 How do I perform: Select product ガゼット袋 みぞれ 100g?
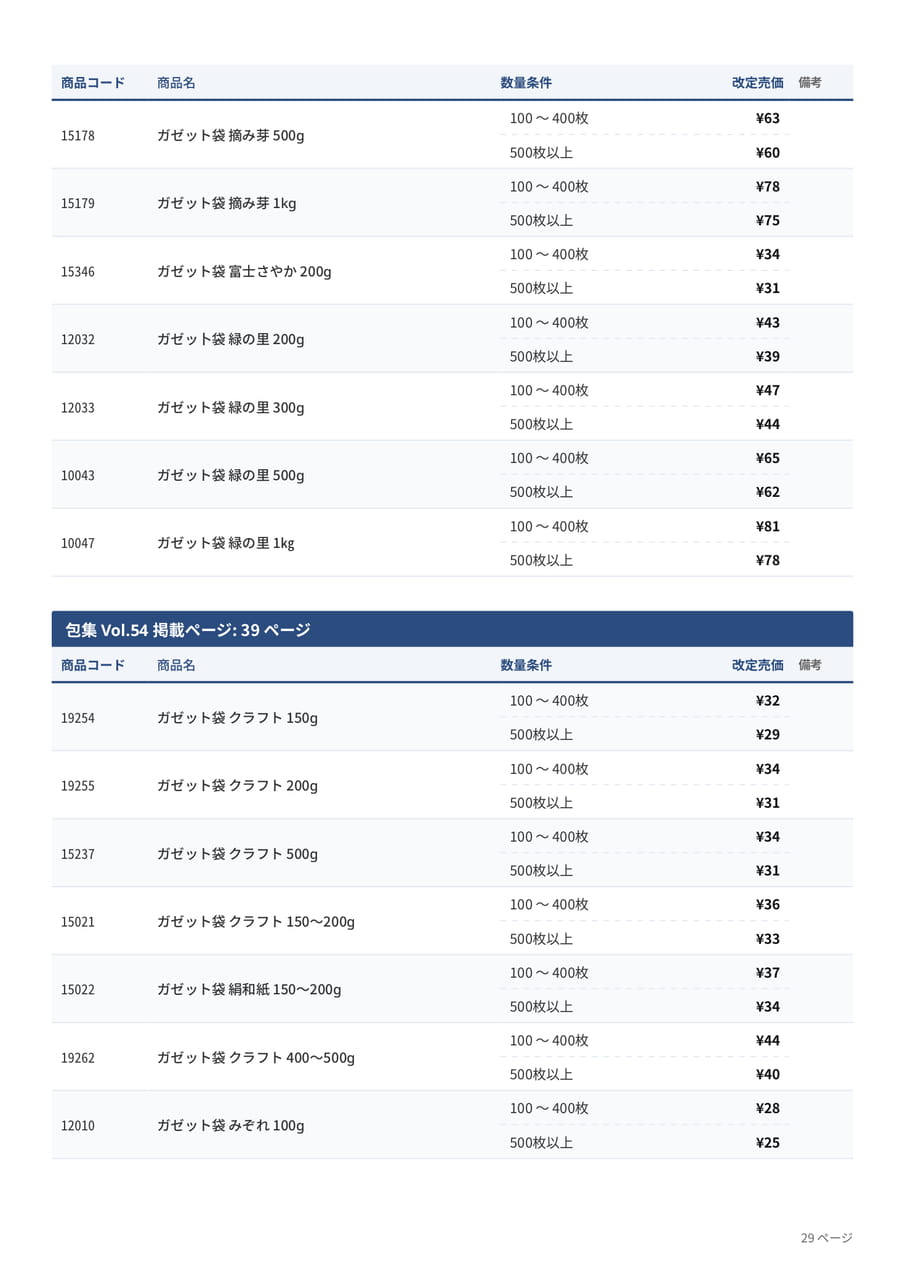tap(231, 1125)
